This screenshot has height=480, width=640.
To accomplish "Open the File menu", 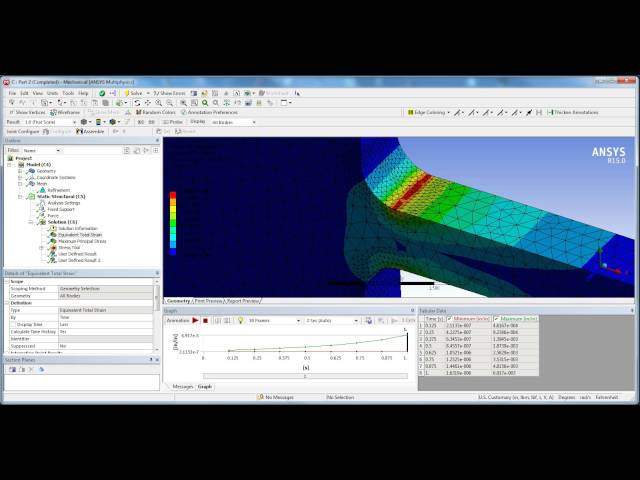I will (12, 93).
